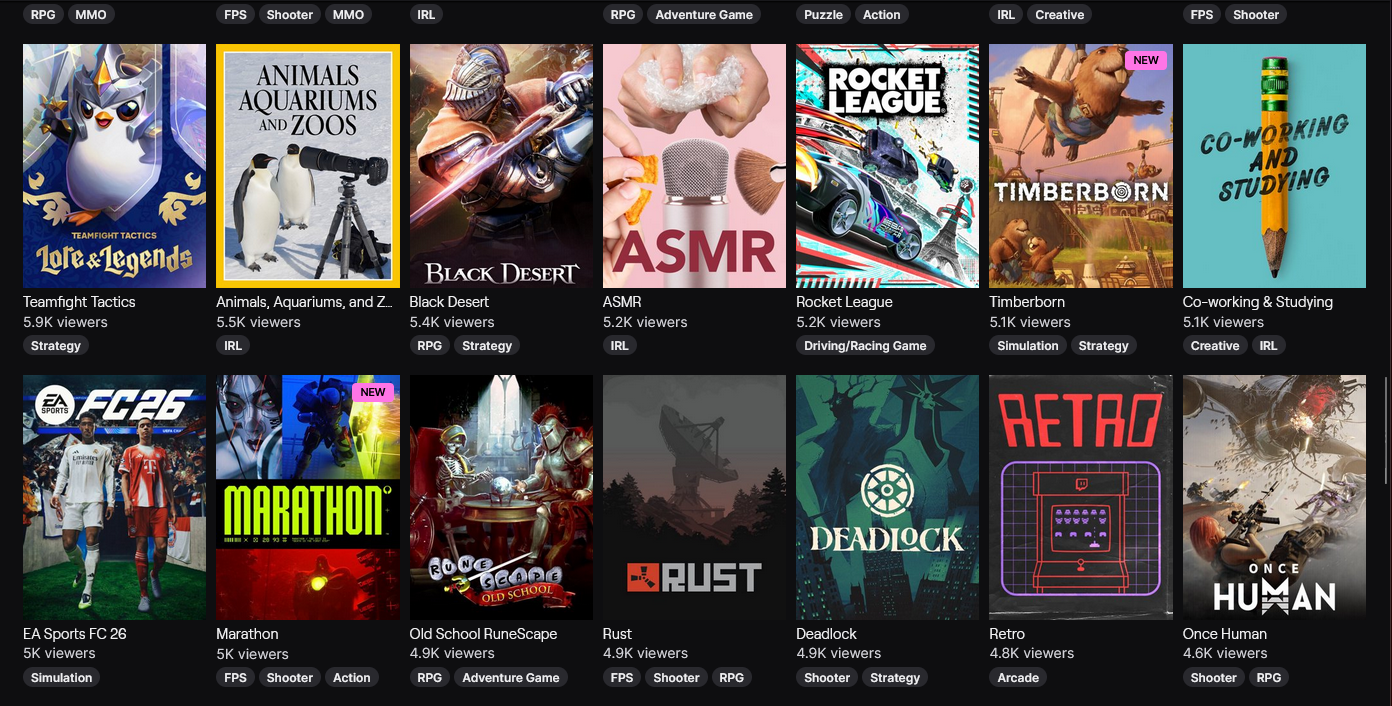Select the Deadlock cover art
This screenshot has height=706, width=1392.
click(x=887, y=497)
